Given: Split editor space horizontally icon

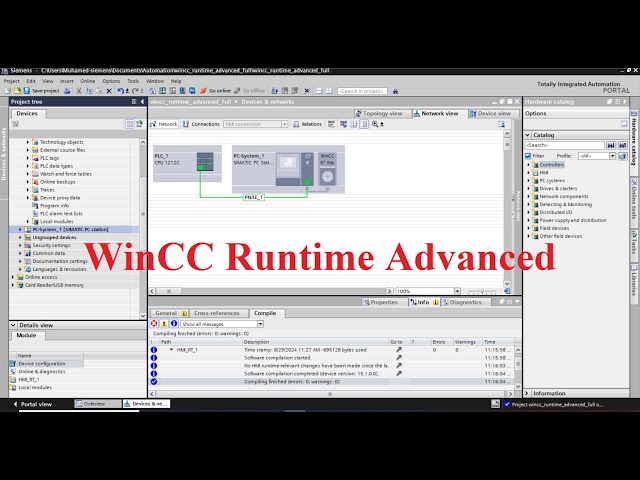Looking at the screenshot, I should (x=319, y=91).
